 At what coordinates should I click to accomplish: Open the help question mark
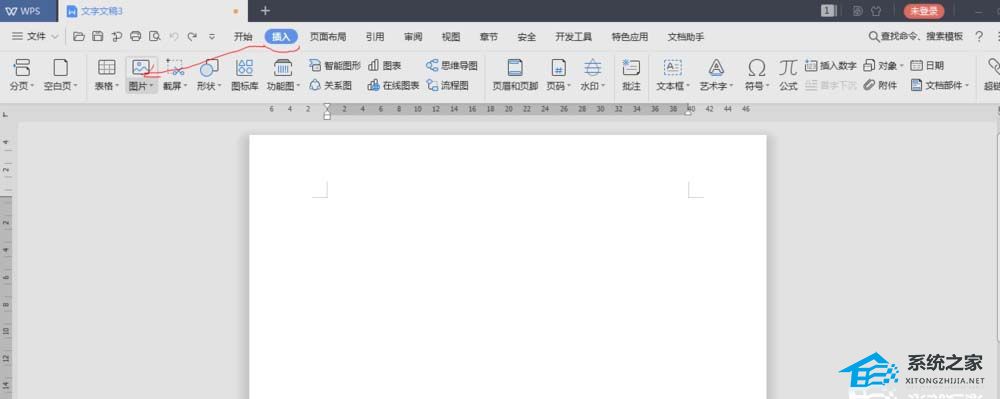pyautogui.click(x=979, y=37)
